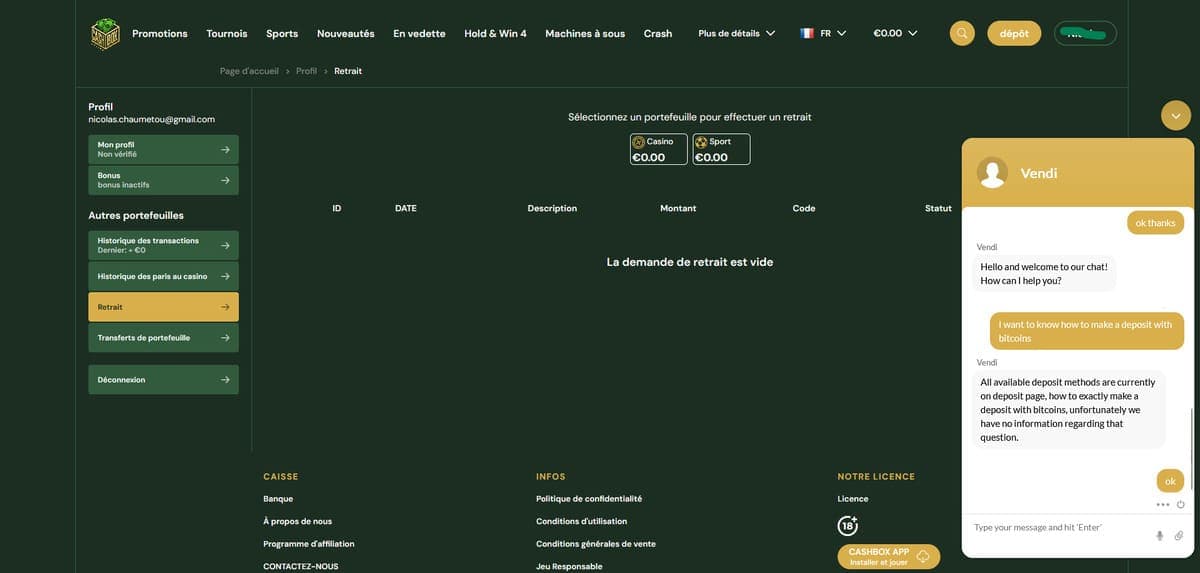The image size is (1200, 573).
Task: Click the Autres portefeuilles heading
Action: click(x=136, y=215)
